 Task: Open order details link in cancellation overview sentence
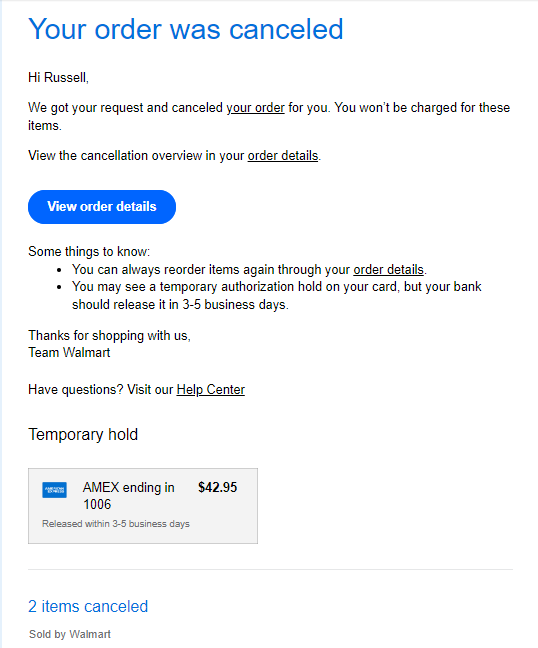(x=283, y=156)
